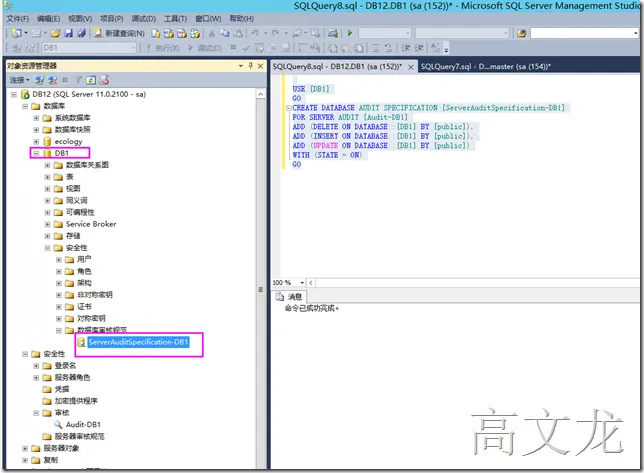Click the Object Explorer filter funnel icon
This screenshot has height=473, width=644.
click(78, 80)
